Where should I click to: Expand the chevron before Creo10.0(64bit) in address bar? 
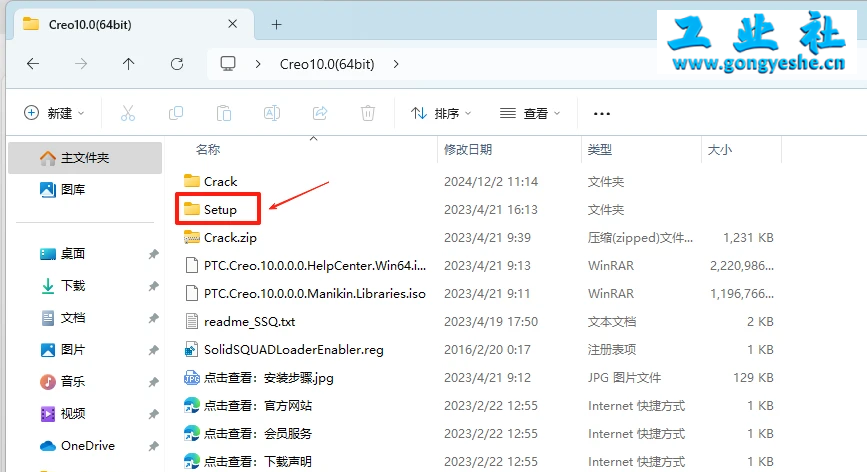(258, 64)
